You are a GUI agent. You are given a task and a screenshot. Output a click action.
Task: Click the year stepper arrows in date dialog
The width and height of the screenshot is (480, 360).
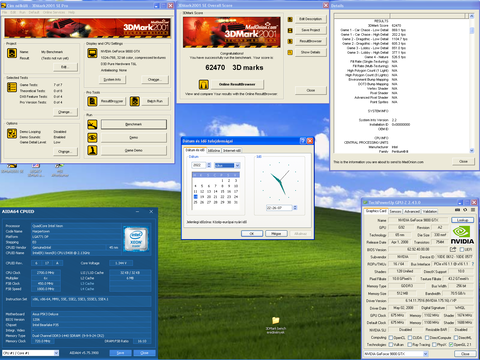[x=209, y=165]
